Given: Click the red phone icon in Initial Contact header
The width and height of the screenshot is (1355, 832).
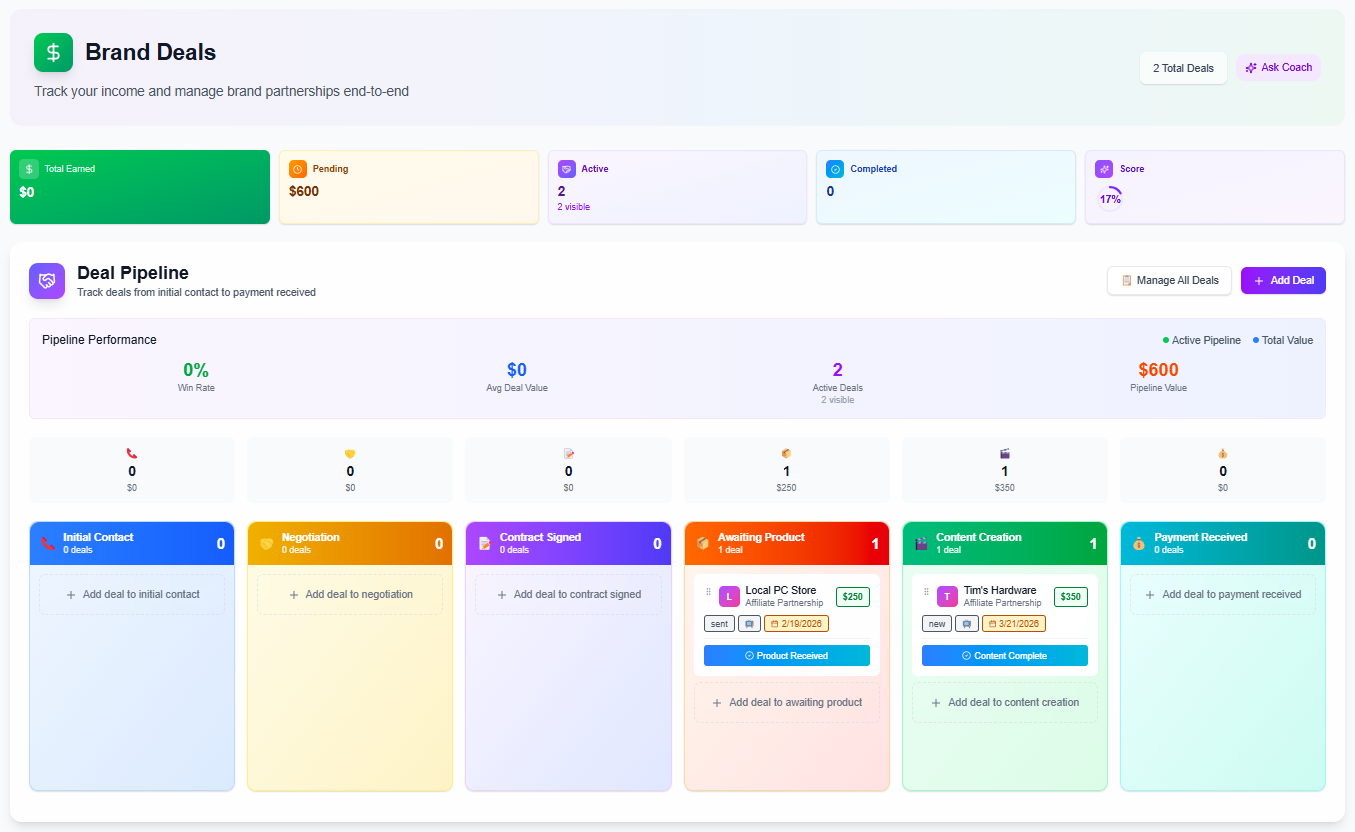Looking at the screenshot, I should [48, 544].
